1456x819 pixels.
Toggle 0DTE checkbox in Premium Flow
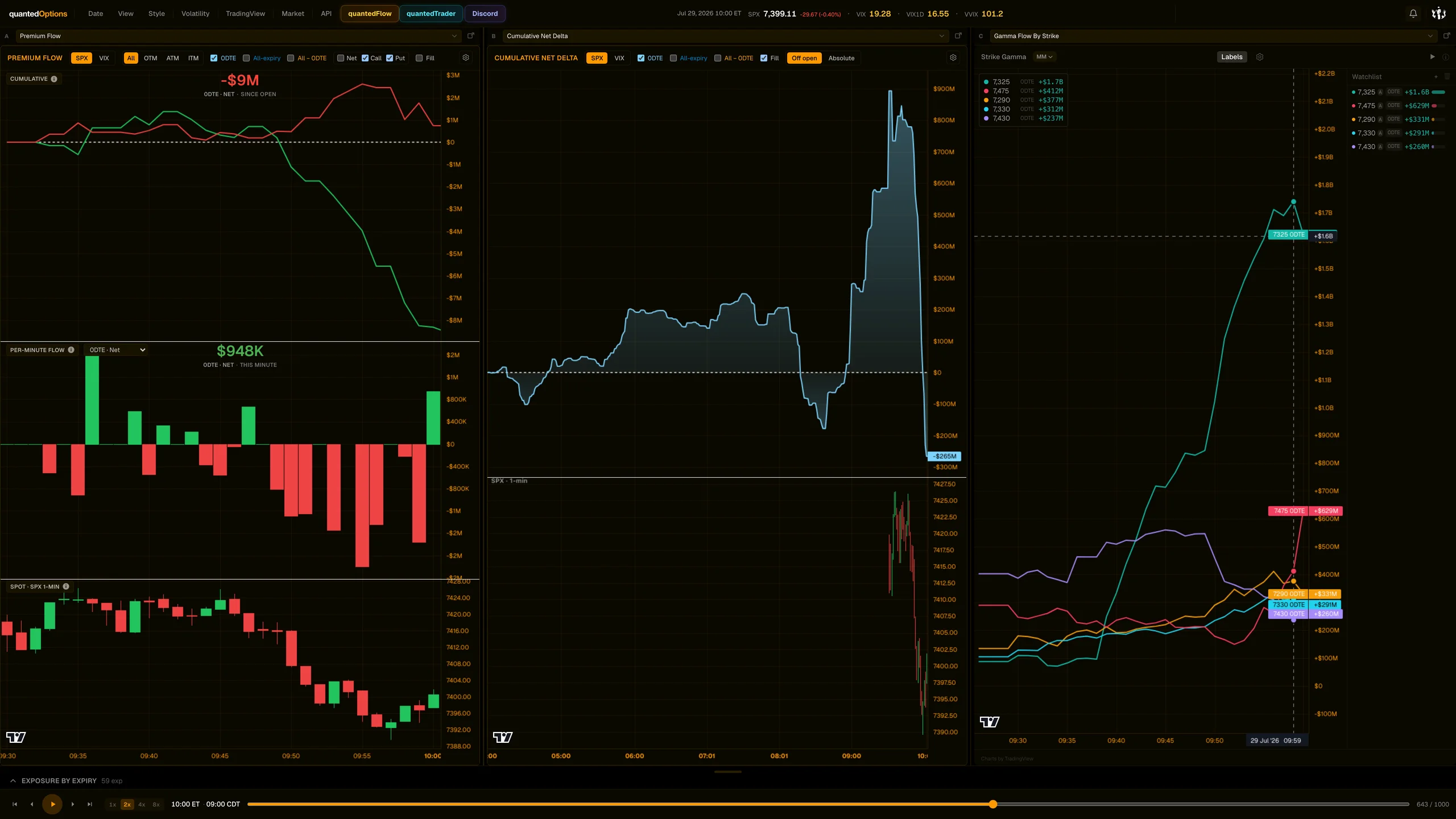click(214, 58)
